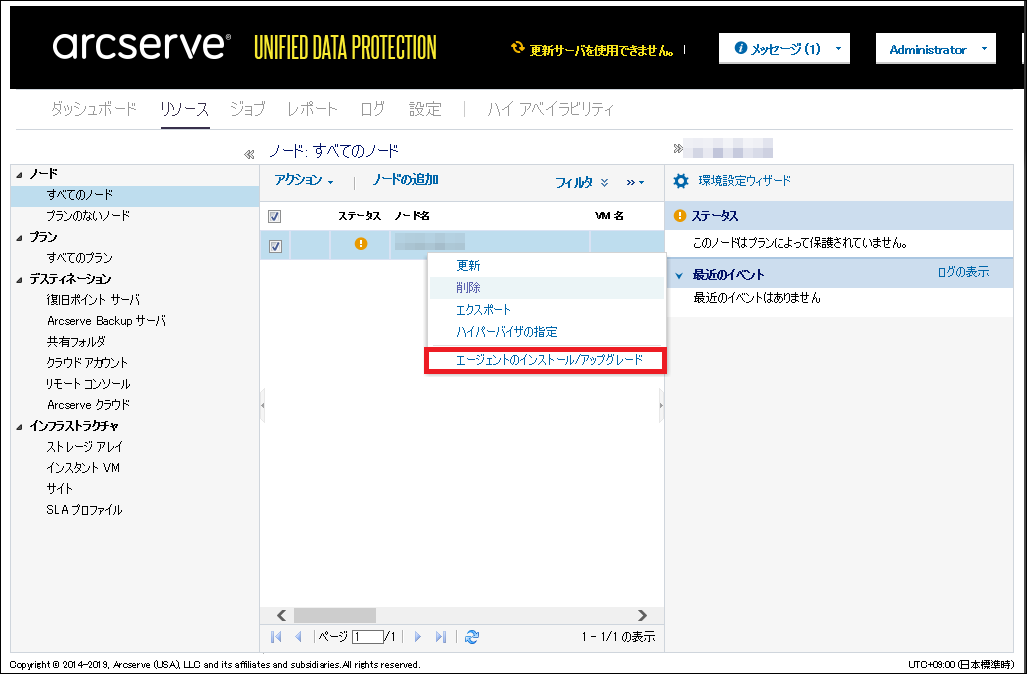The width and height of the screenshot is (1027, 674).
Task: Open the toolbar overflow menu
Action: click(x=635, y=182)
